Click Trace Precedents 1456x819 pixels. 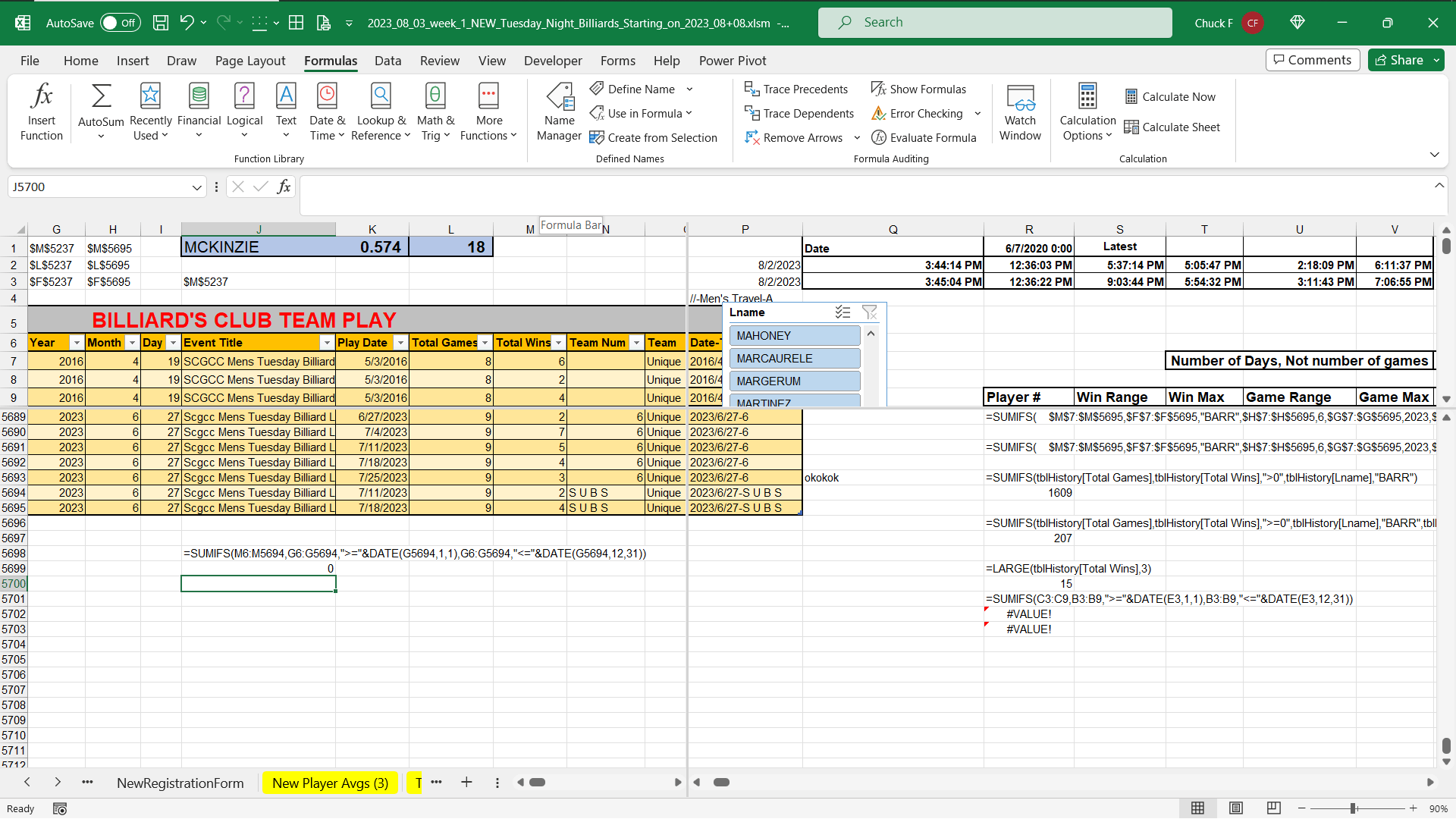(795, 89)
